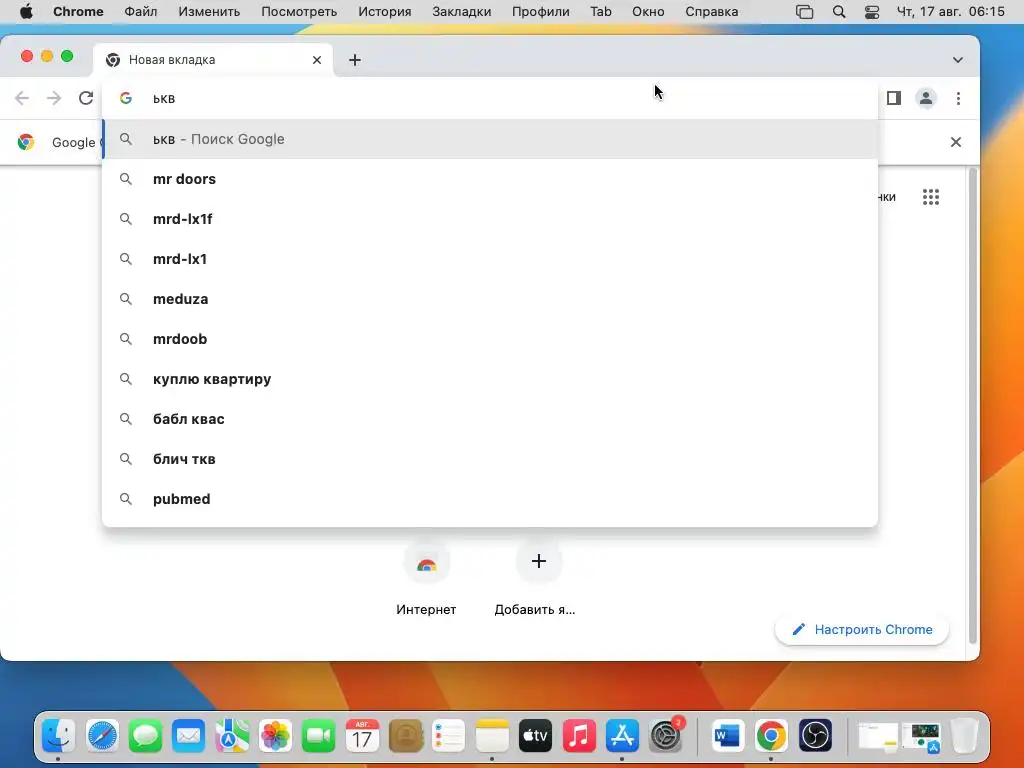Click Spotlight search icon in menu bar
The width and height of the screenshot is (1024, 768).
pyautogui.click(x=839, y=12)
